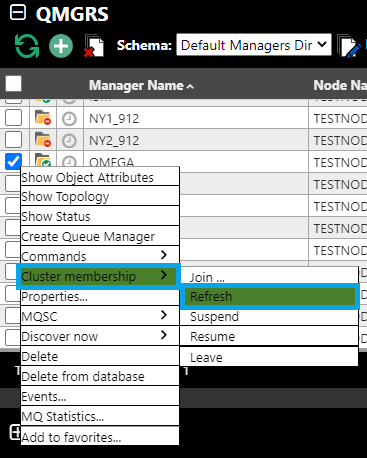Click the clock icon in NY1_912 row
The height and width of the screenshot is (458, 367).
pyautogui.click(x=69, y=119)
